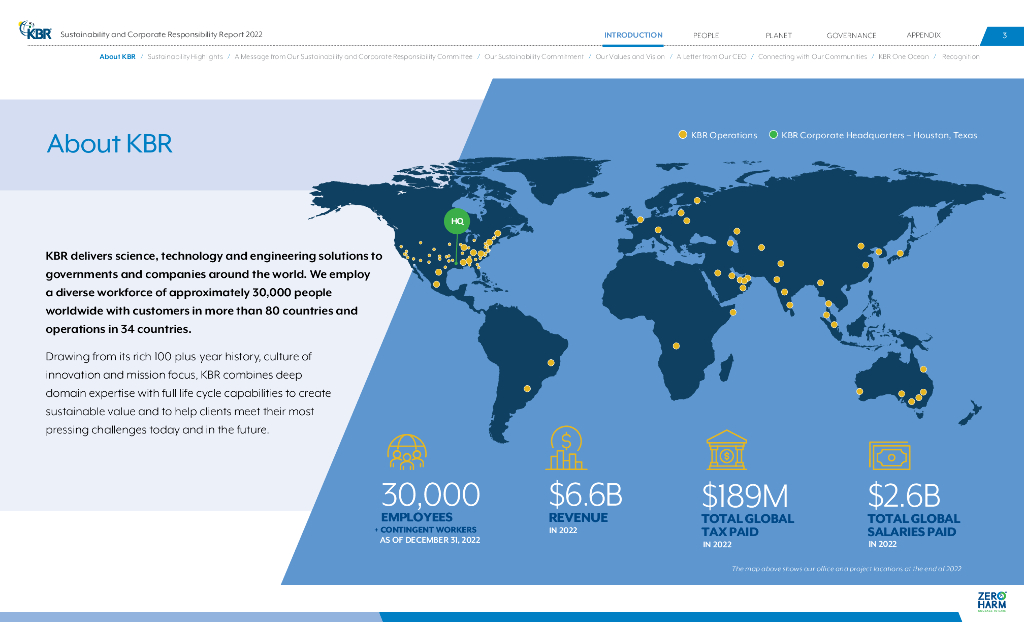1024x622 pixels.
Task: Click the salaries paid banknote icon
Action: pyautogui.click(x=889, y=455)
